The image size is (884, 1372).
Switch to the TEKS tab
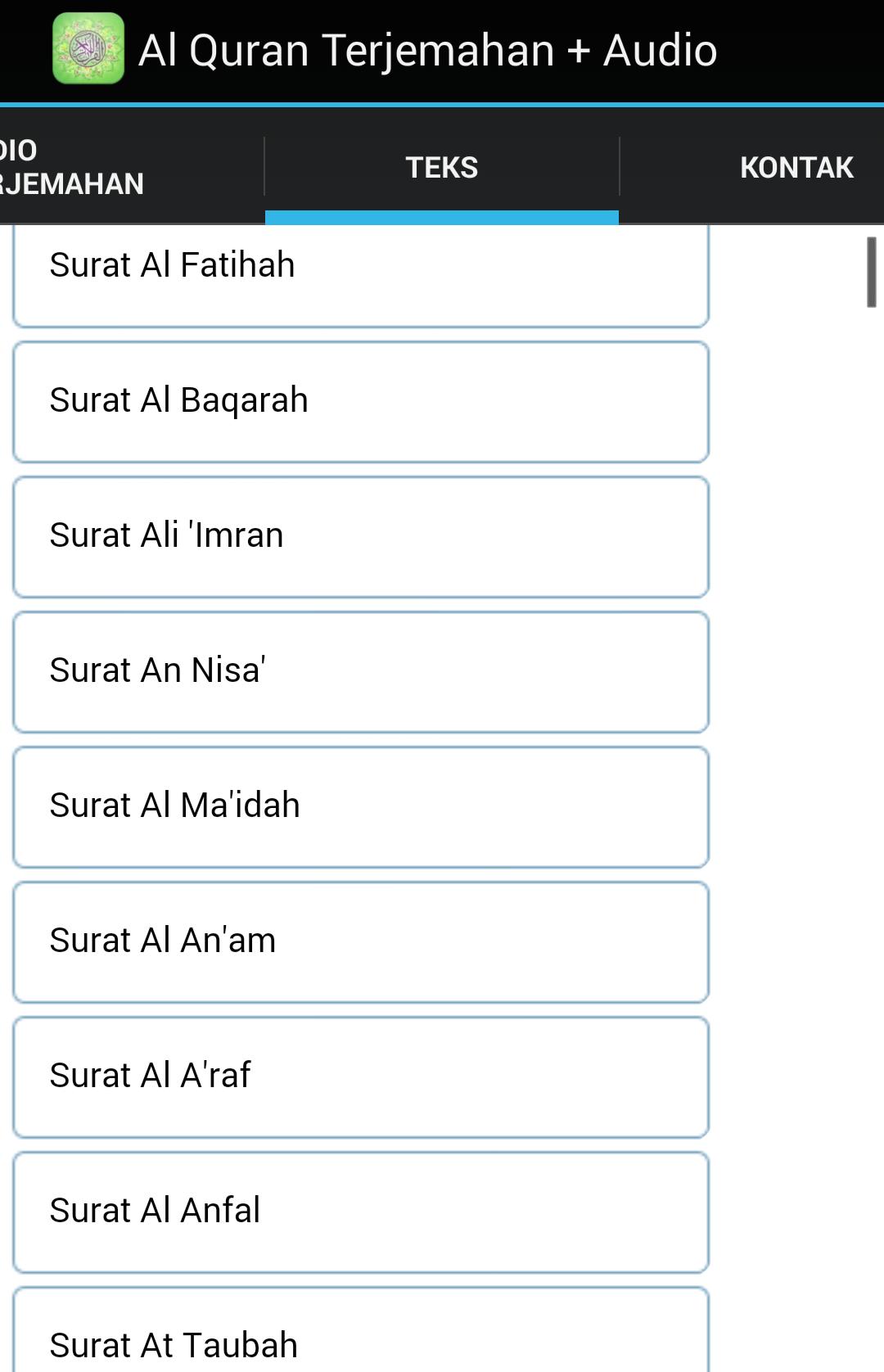442,166
